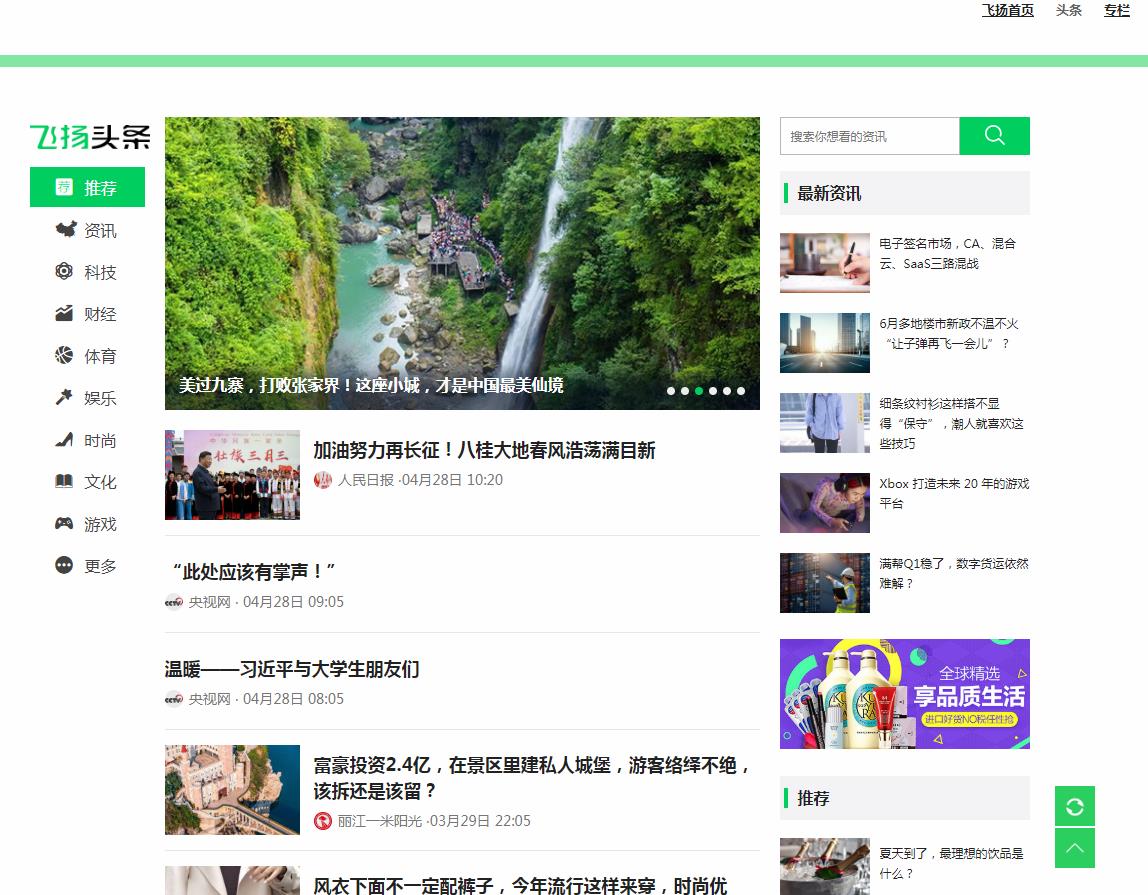1148x895 pixels.
Task: Open “此处应该有掌声！” article
Action: [x=253, y=571]
